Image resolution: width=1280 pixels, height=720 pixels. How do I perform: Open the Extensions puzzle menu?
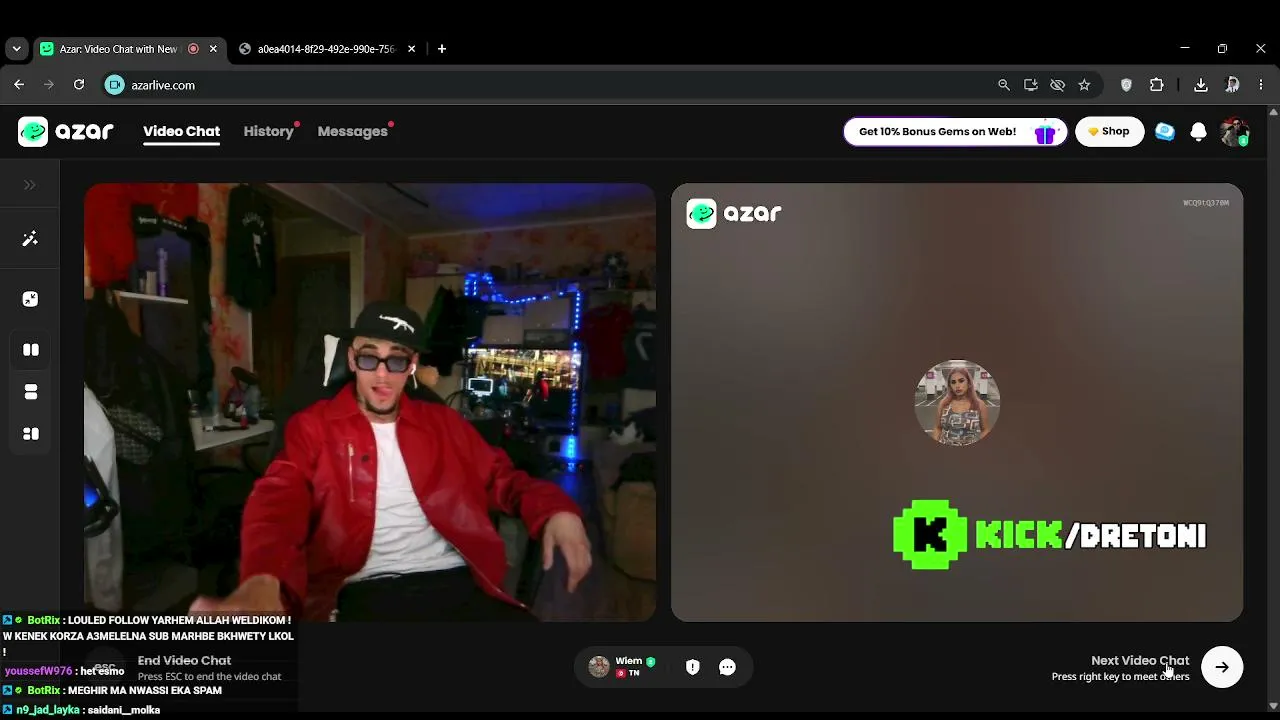(1157, 85)
